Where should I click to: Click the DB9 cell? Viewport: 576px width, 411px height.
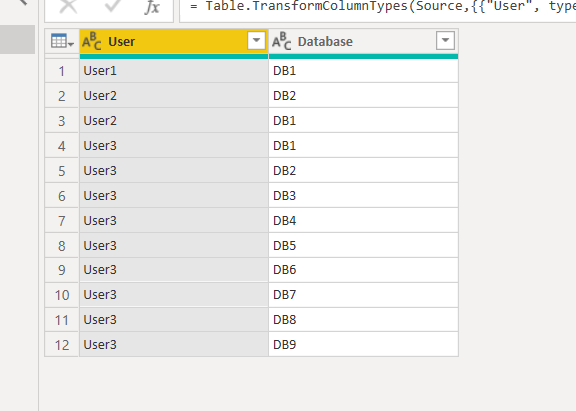[363, 345]
